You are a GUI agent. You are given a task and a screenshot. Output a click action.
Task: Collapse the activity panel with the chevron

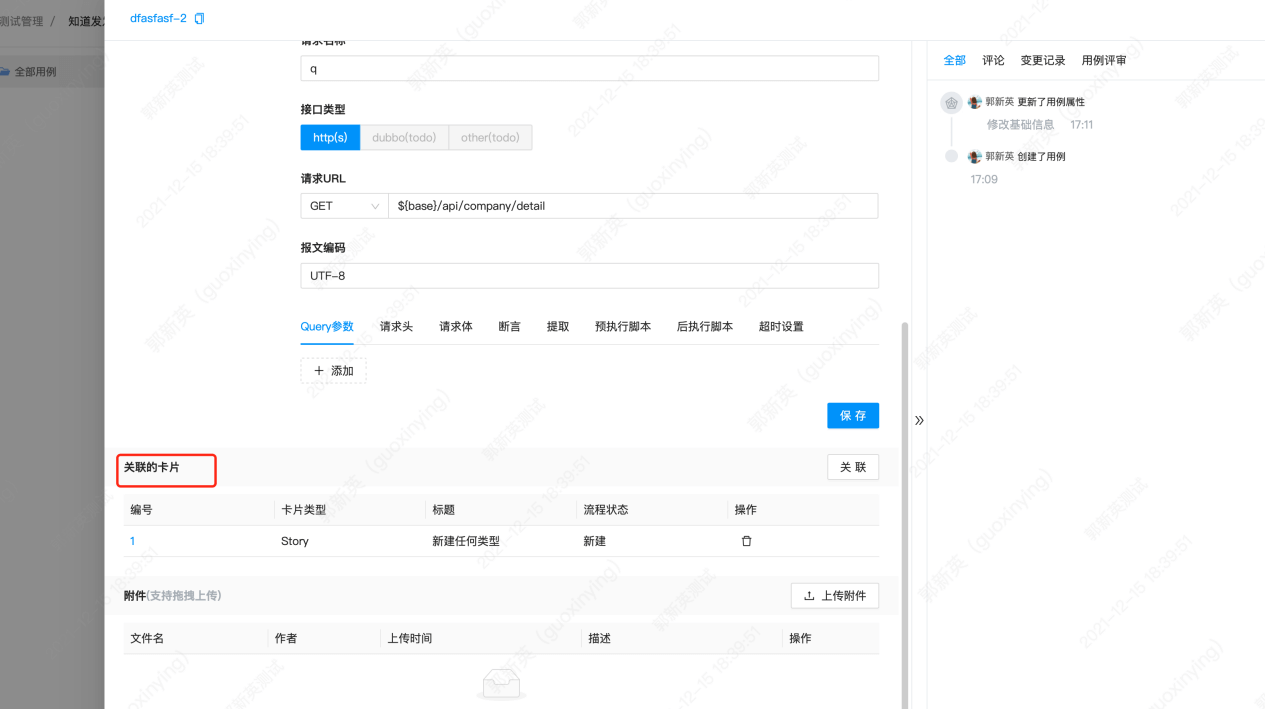tap(918, 421)
